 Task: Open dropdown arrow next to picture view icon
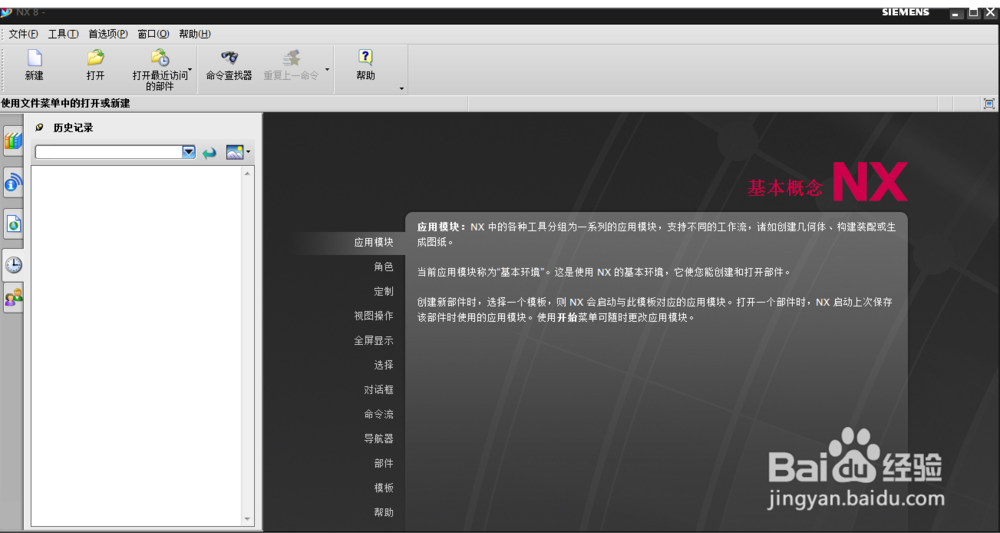(x=248, y=152)
